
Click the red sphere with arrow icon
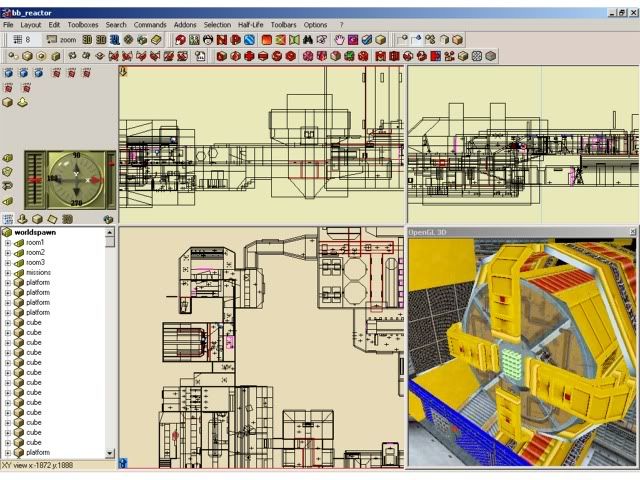click(x=180, y=40)
